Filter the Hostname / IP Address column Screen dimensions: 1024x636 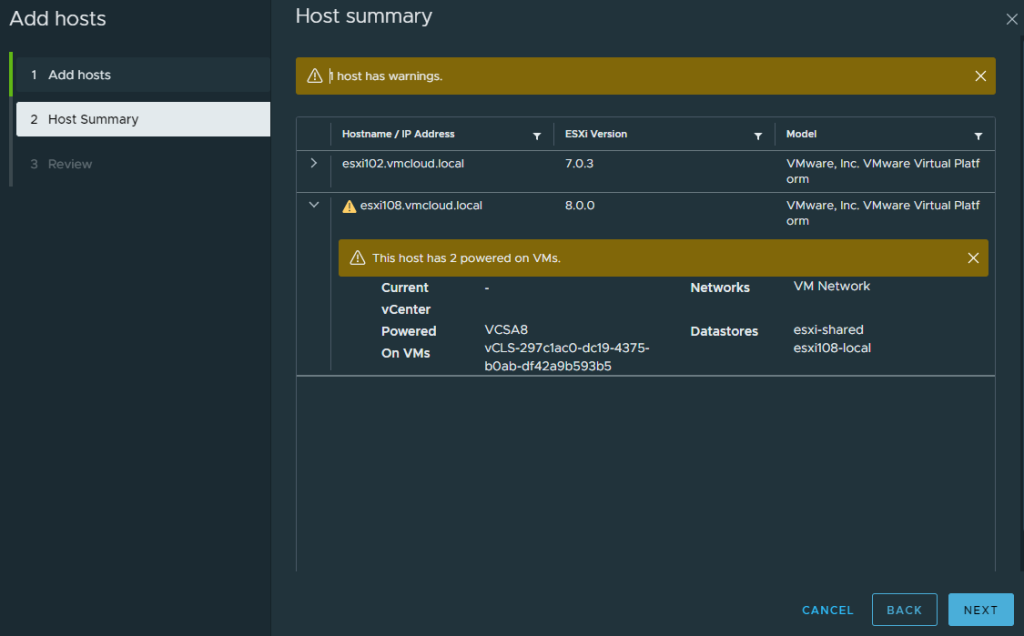tap(537, 135)
